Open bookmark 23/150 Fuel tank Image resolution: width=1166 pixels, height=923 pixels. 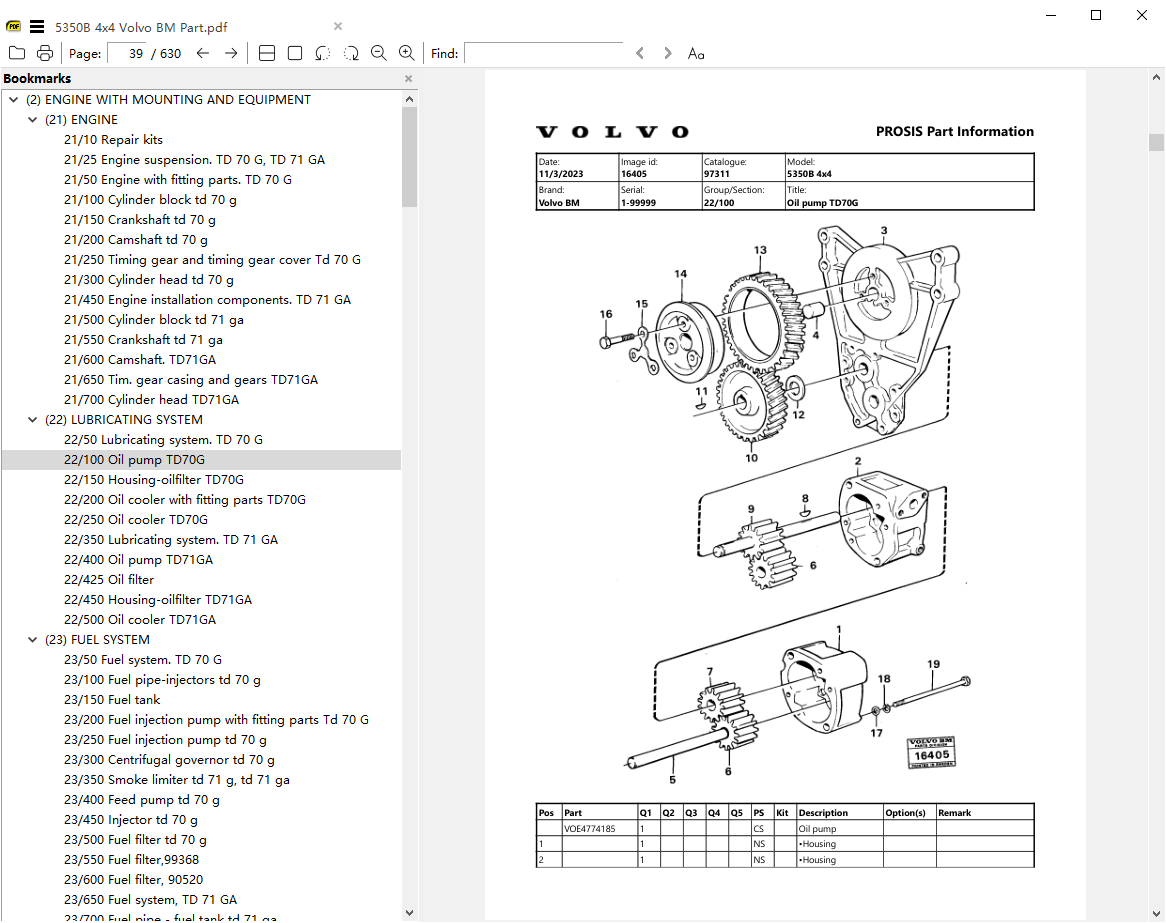(x=112, y=701)
